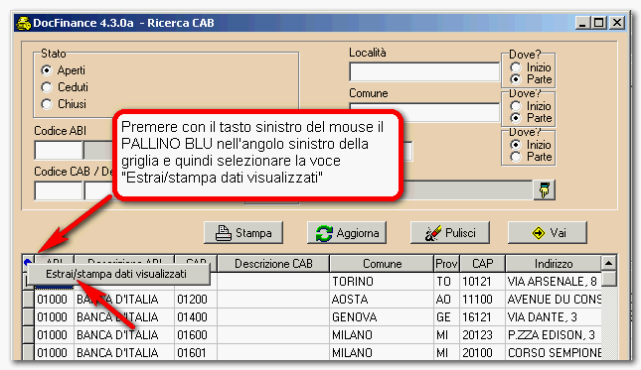Sort by the Prov column header

pos(446,264)
